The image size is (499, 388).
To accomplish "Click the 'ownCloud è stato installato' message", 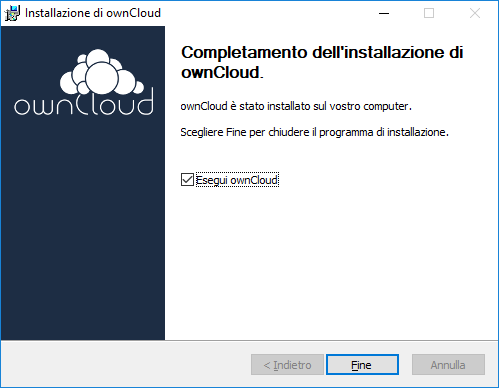I will click(x=296, y=106).
